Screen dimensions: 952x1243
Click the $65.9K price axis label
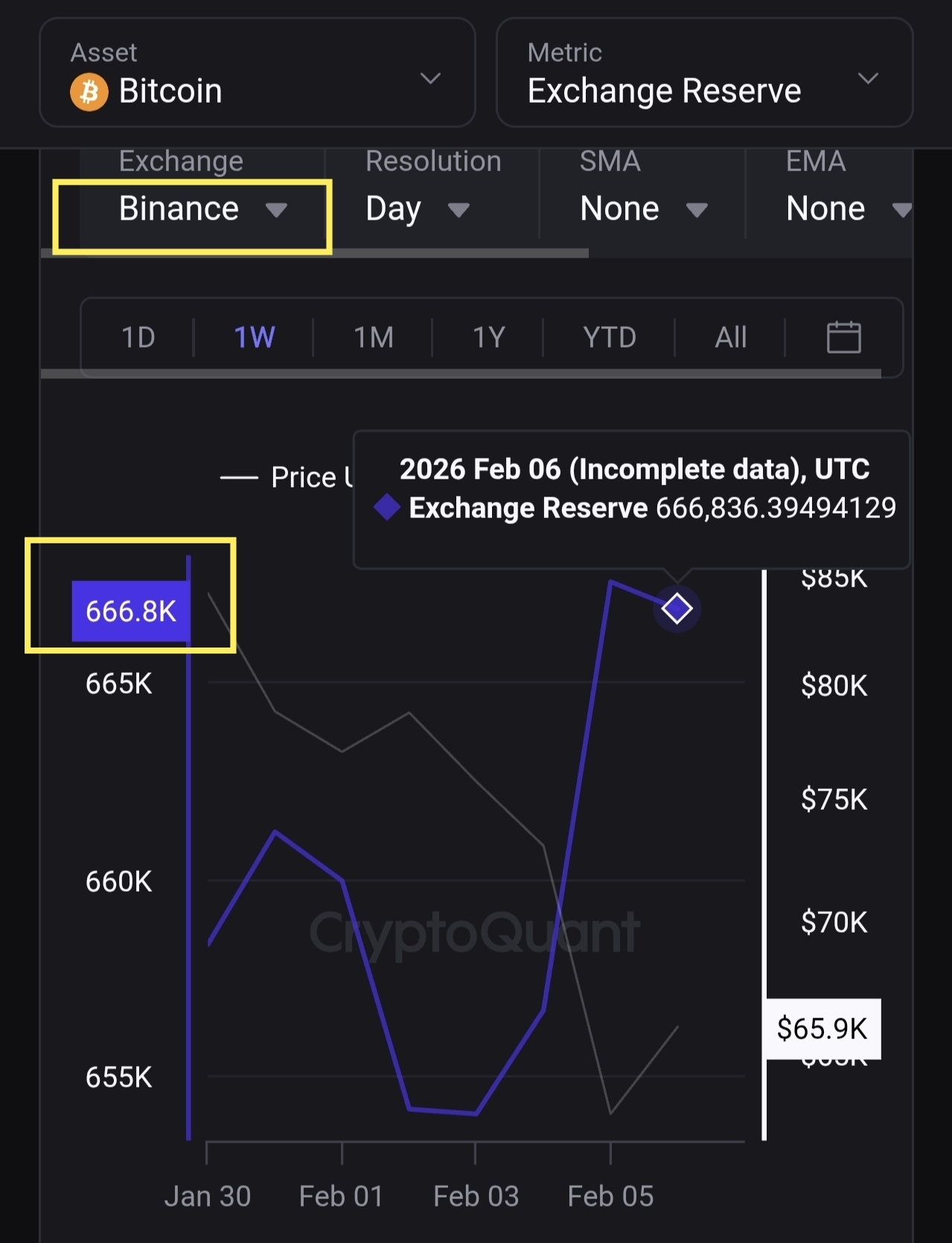coord(822,1029)
